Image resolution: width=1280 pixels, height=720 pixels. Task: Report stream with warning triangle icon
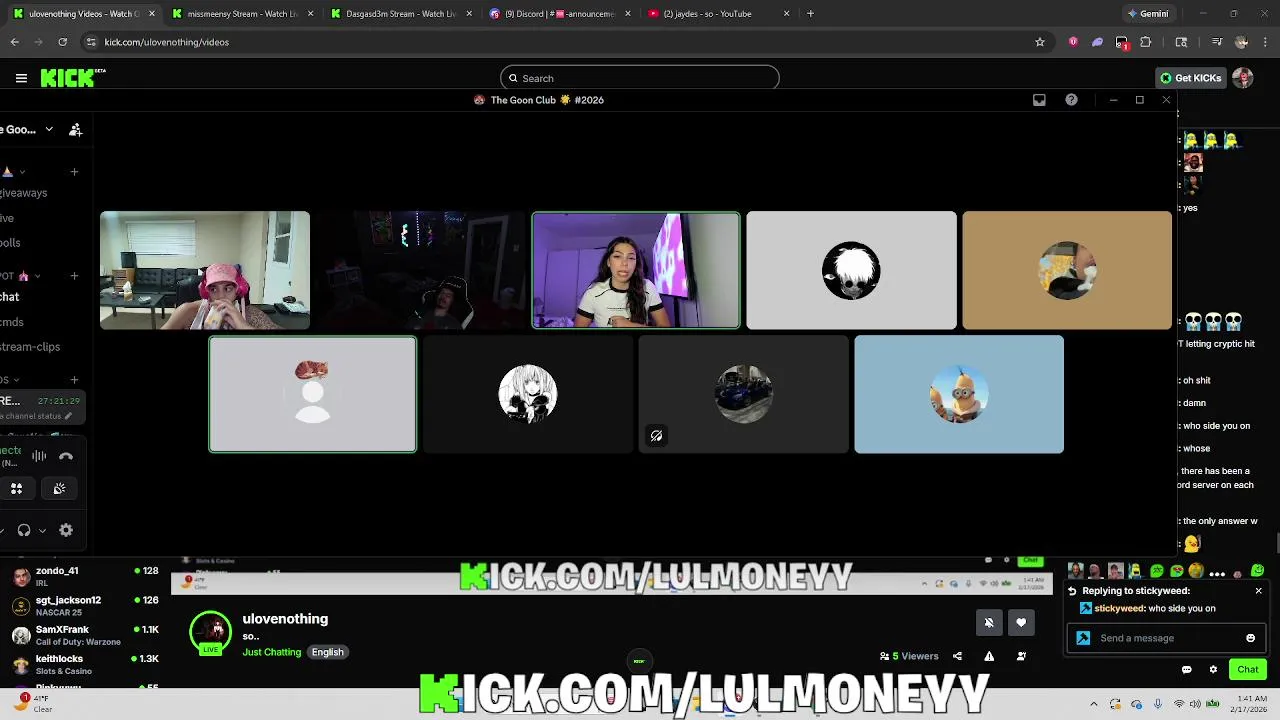click(x=989, y=656)
